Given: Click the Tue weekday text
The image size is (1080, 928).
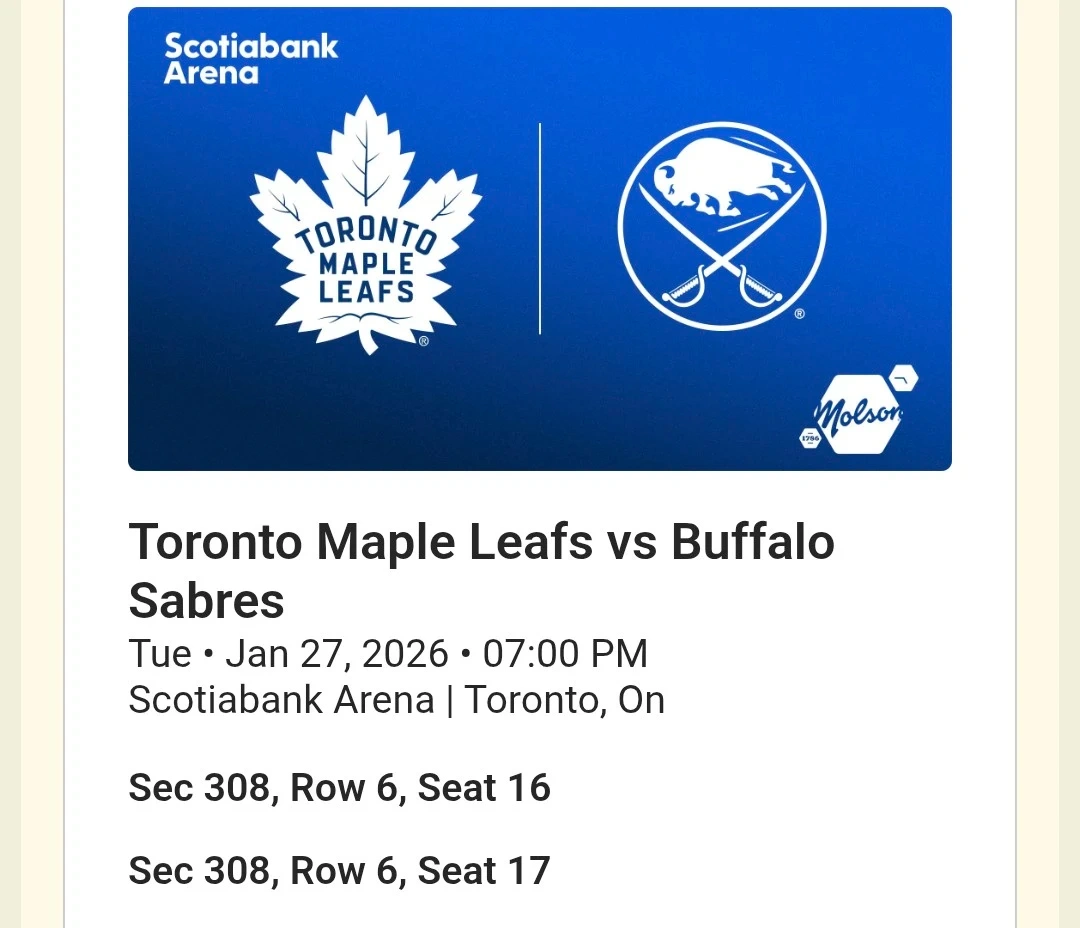Looking at the screenshot, I should point(160,654).
